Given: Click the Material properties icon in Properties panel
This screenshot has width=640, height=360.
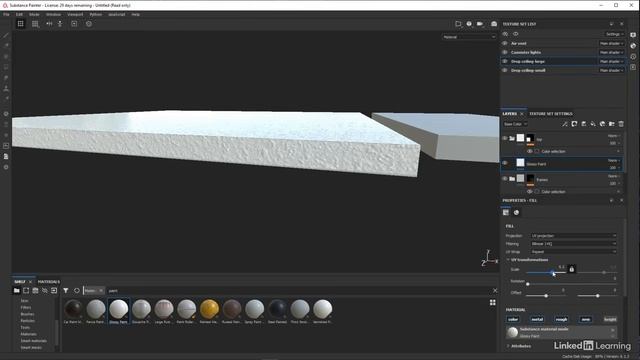Looking at the screenshot, I should click(506, 213).
